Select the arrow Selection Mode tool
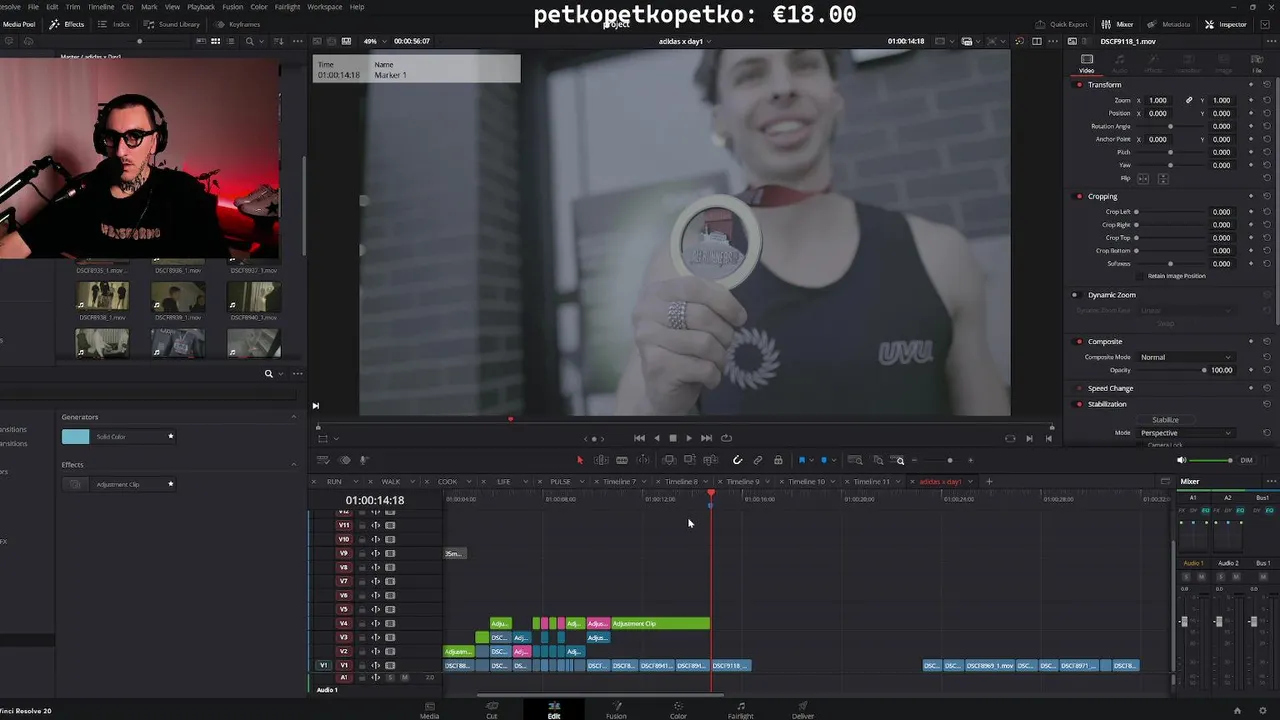Screen dimensions: 1280x720 coord(579,460)
